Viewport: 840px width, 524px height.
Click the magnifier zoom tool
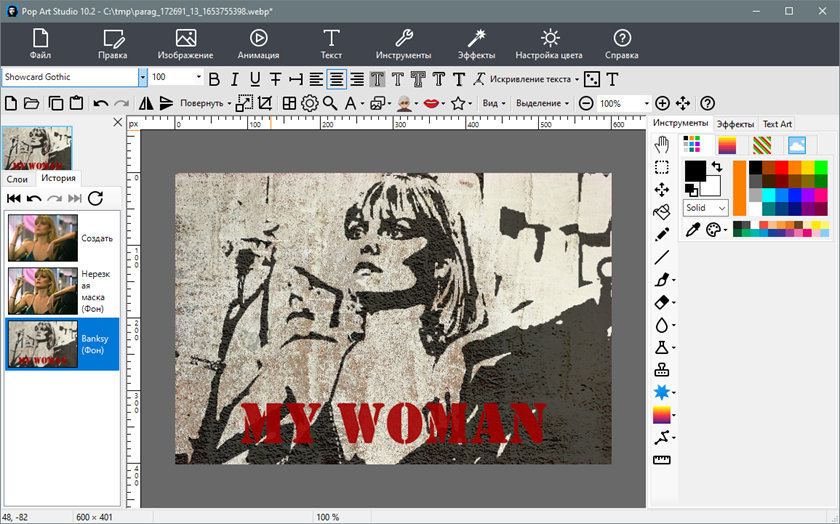[x=330, y=103]
